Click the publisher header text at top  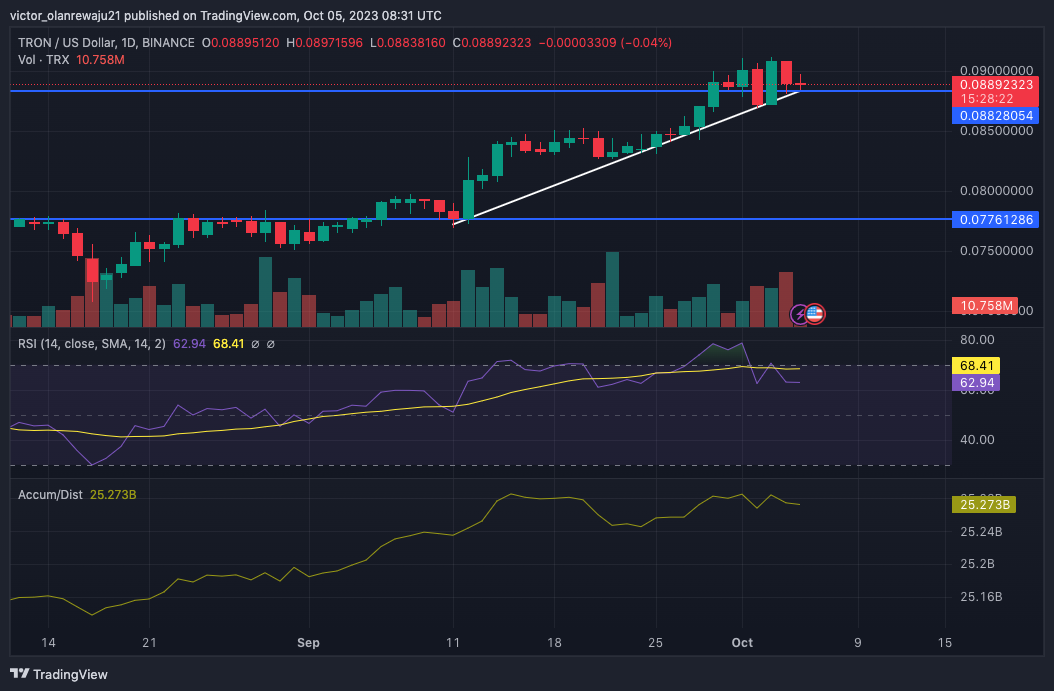point(226,15)
